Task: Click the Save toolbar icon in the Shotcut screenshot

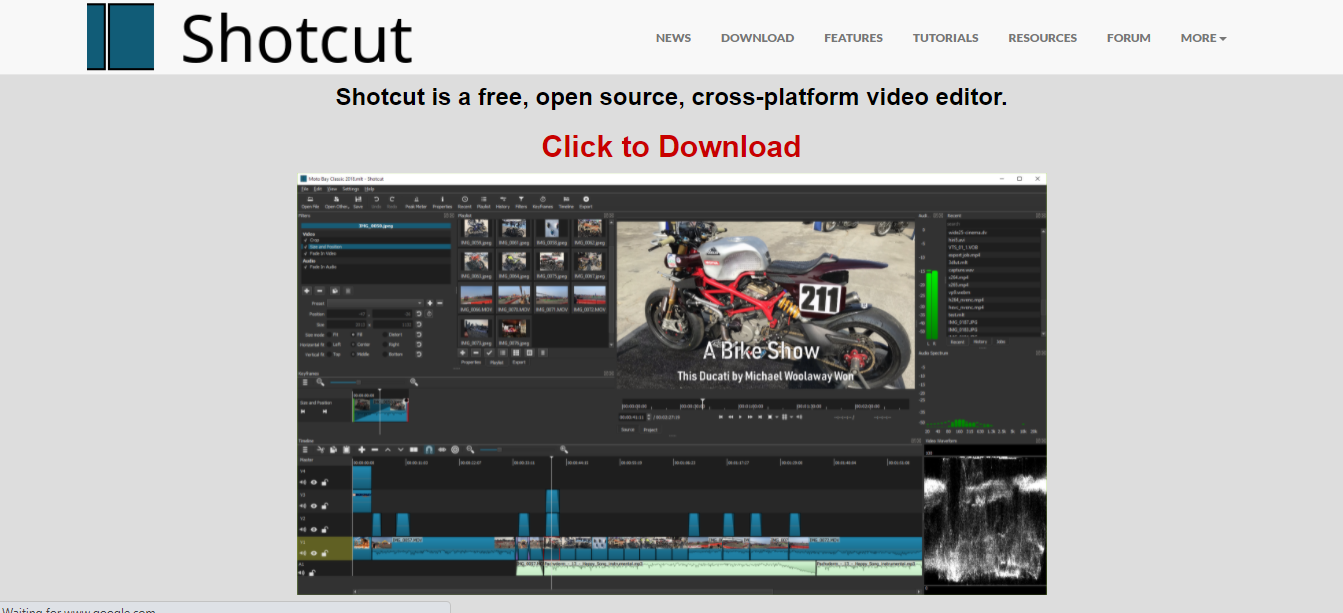Action: tap(358, 202)
